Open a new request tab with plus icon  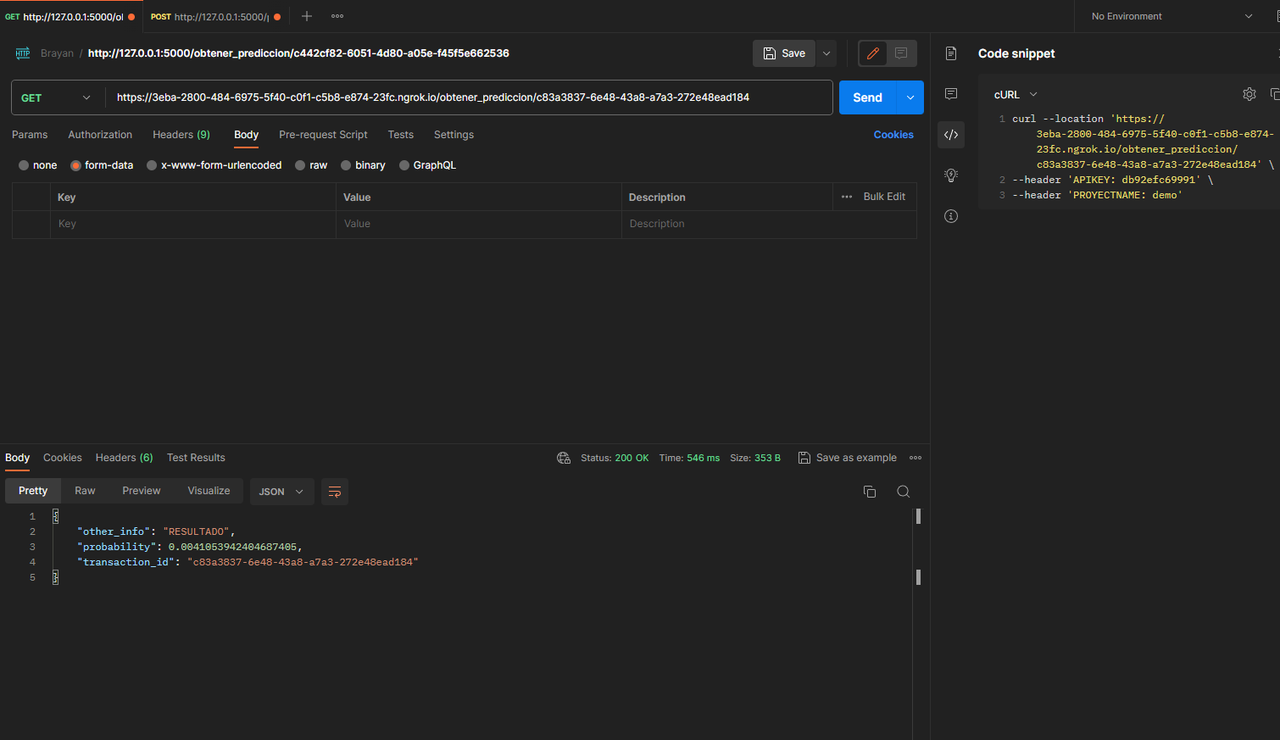(x=307, y=16)
